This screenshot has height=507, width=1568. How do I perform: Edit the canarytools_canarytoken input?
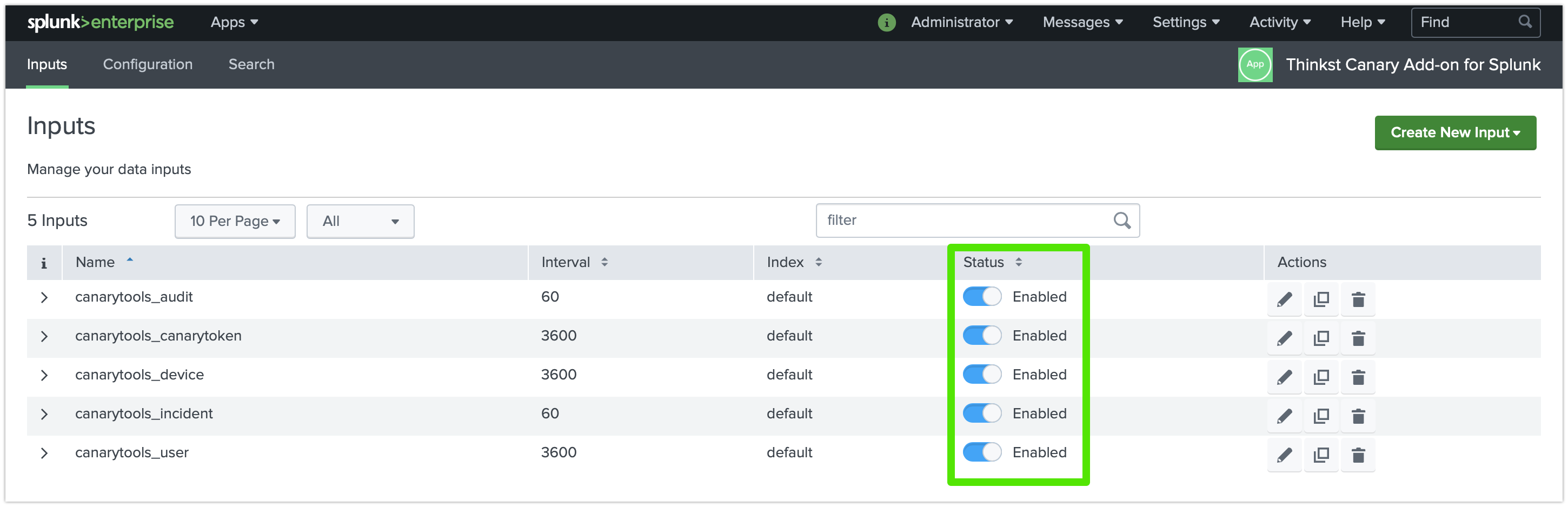coord(1284,338)
